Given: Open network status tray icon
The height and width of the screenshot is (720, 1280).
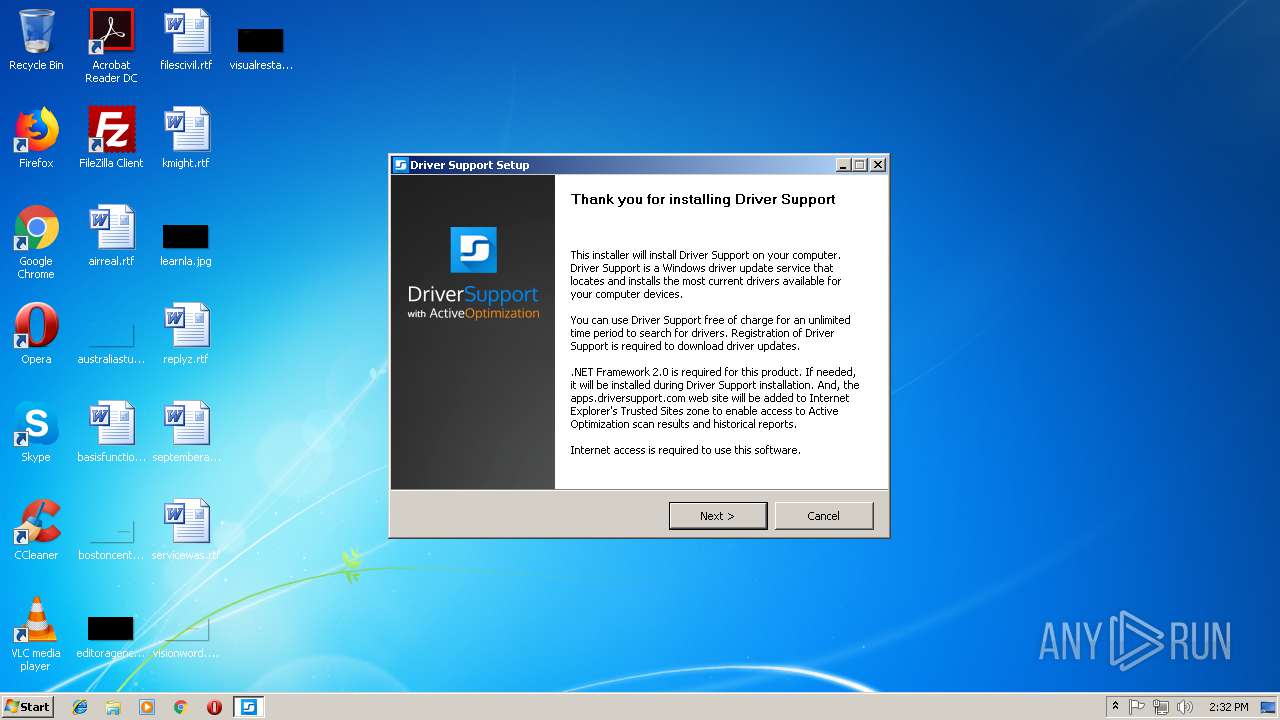Looking at the screenshot, I should point(1161,707).
